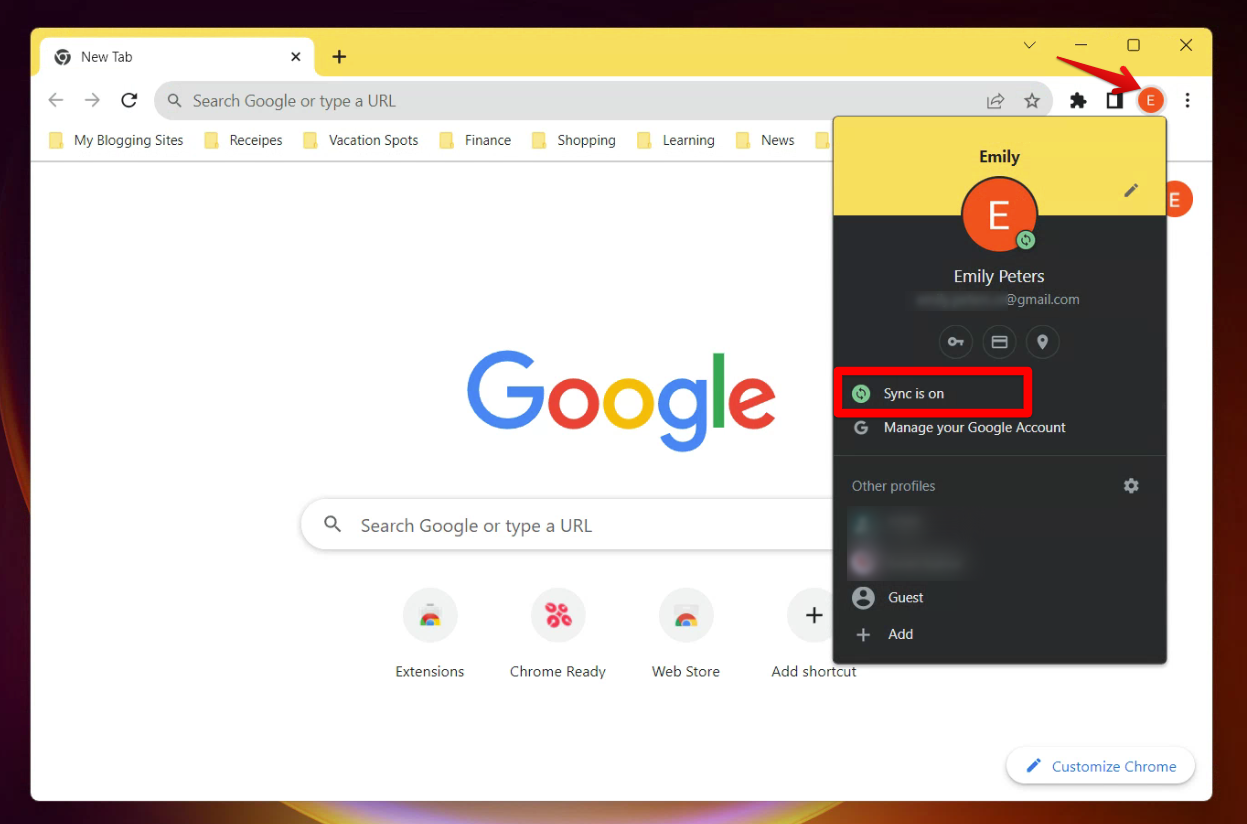Open payment methods card icon
1247x824 pixels.
click(999, 342)
